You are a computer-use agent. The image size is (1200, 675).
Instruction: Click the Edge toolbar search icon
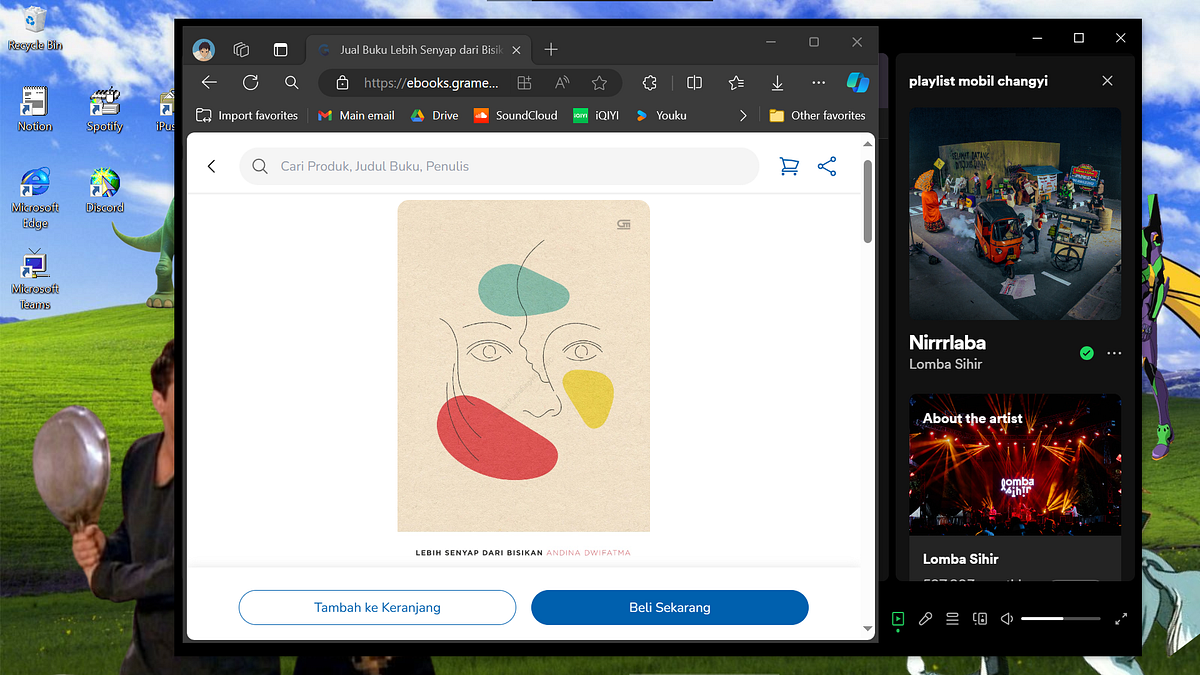click(x=291, y=83)
